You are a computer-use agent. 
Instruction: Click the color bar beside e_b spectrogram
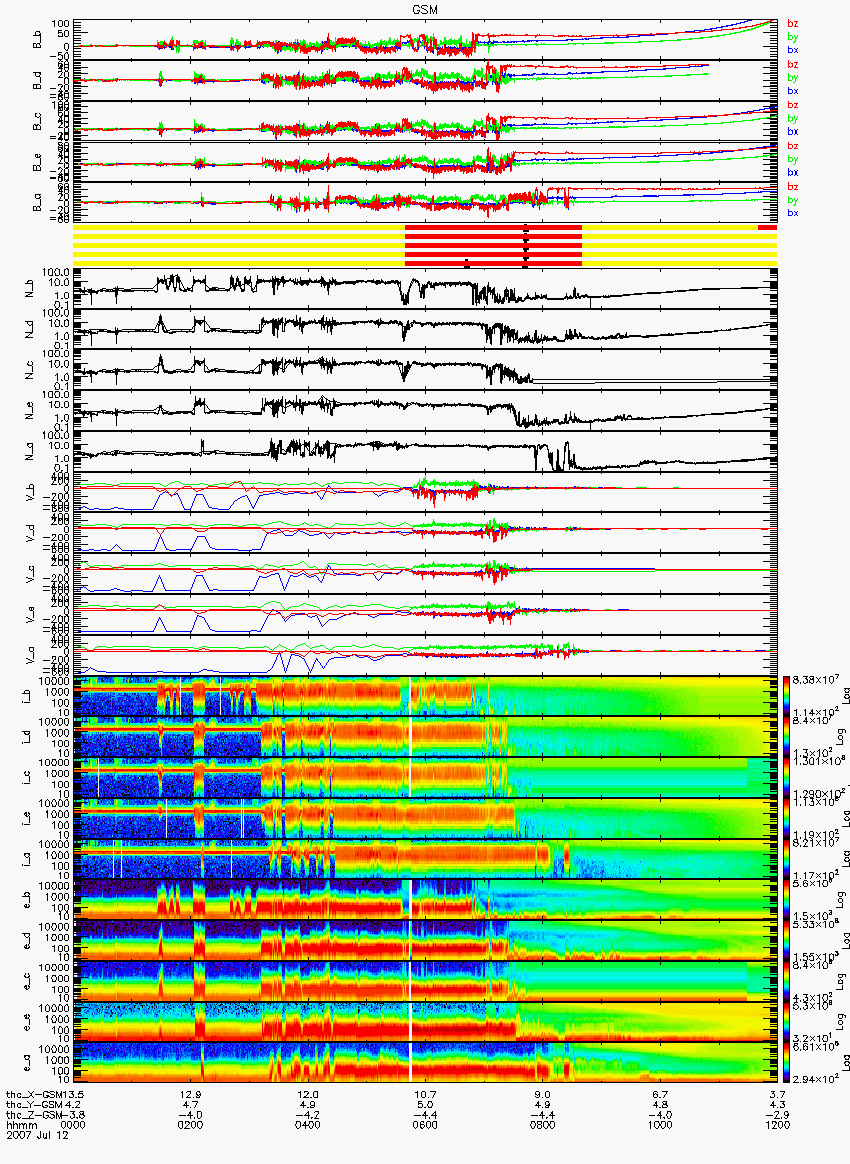click(x=788, y=900)
